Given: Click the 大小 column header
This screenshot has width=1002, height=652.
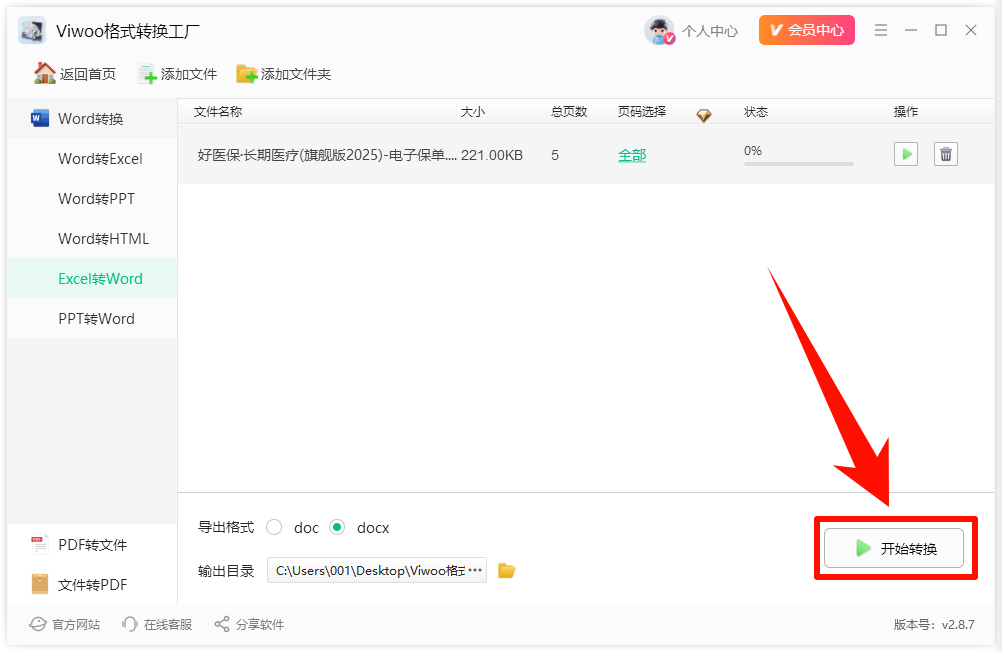Looking at the screenshot, I should [x=473, y=111].
